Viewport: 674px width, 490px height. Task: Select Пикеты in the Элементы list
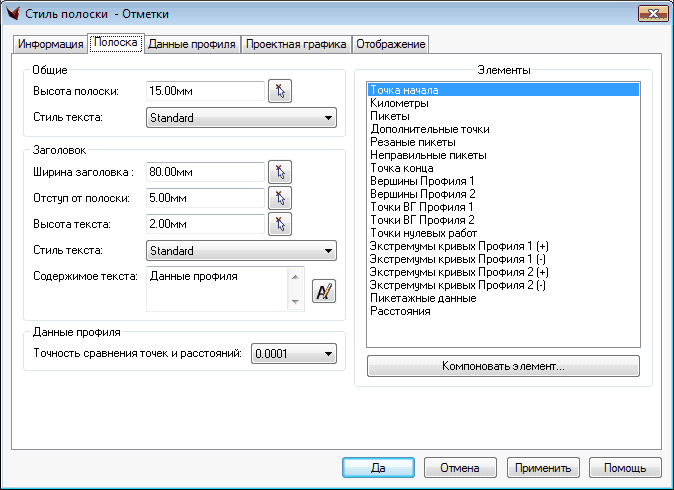[389, 116]
